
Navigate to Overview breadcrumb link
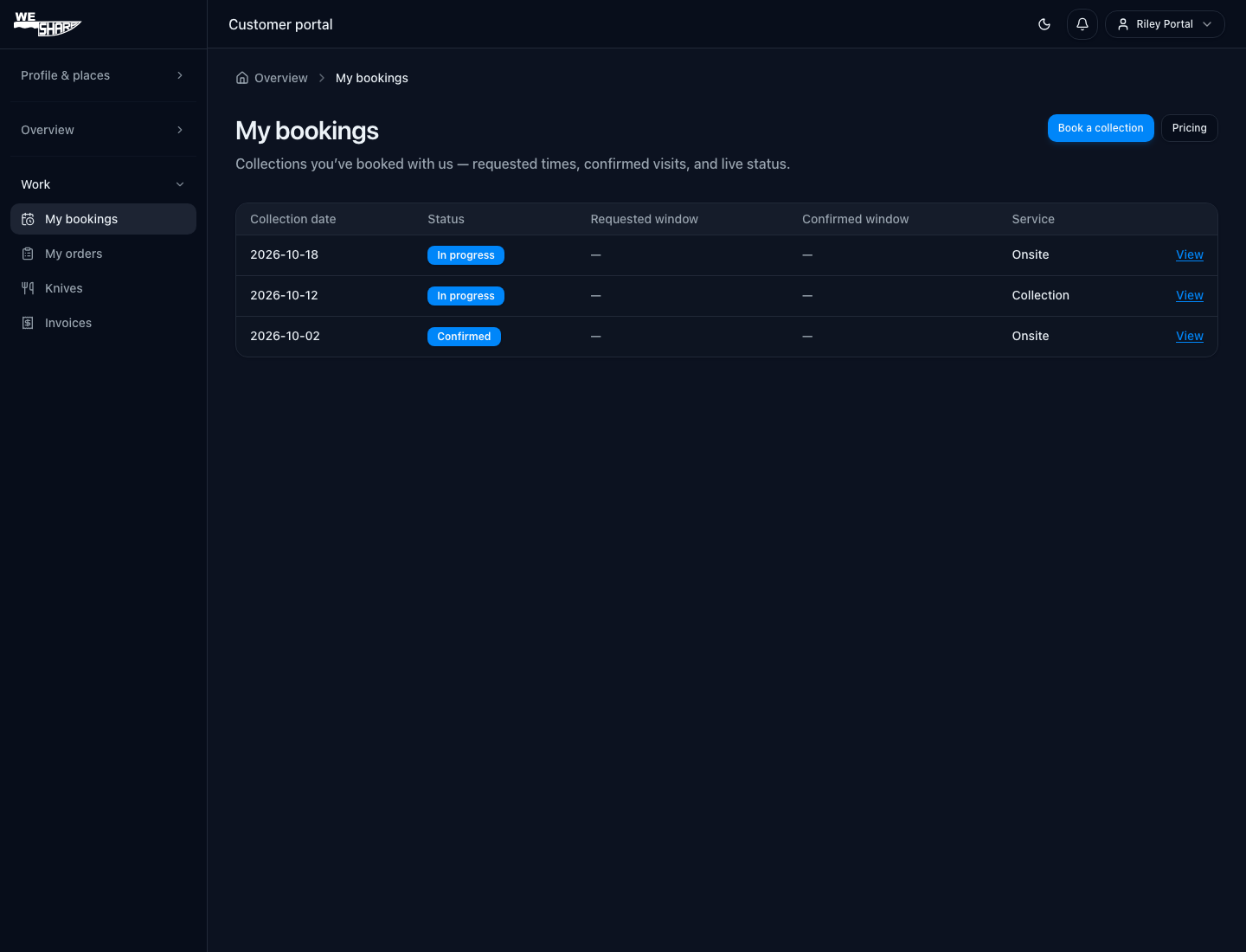click(280, 78)
